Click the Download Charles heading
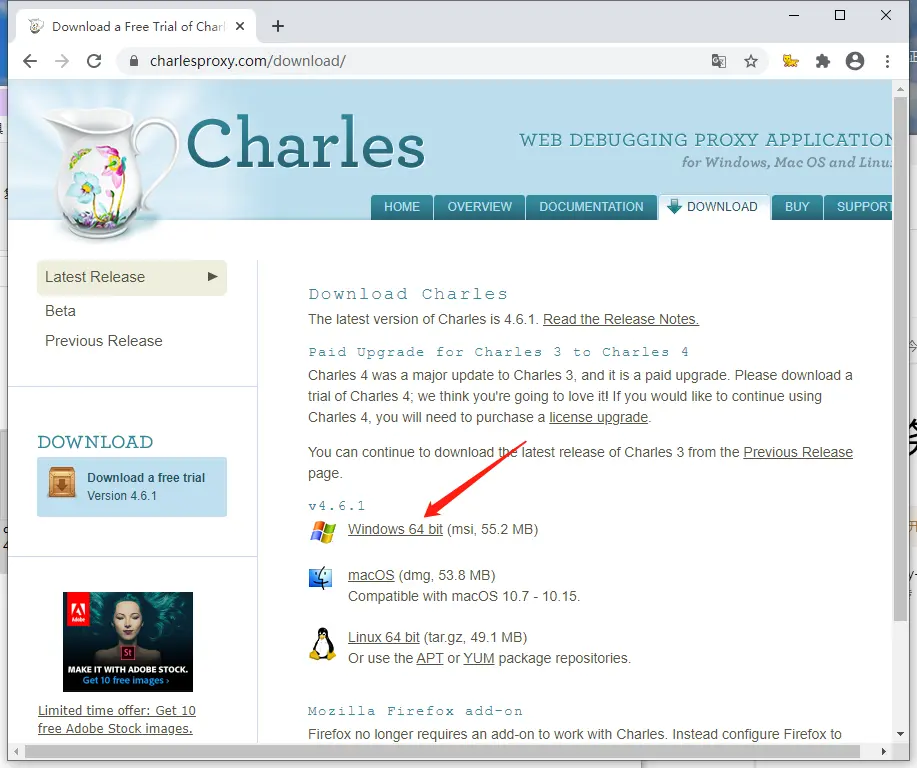917x768 pixels. 408,294
